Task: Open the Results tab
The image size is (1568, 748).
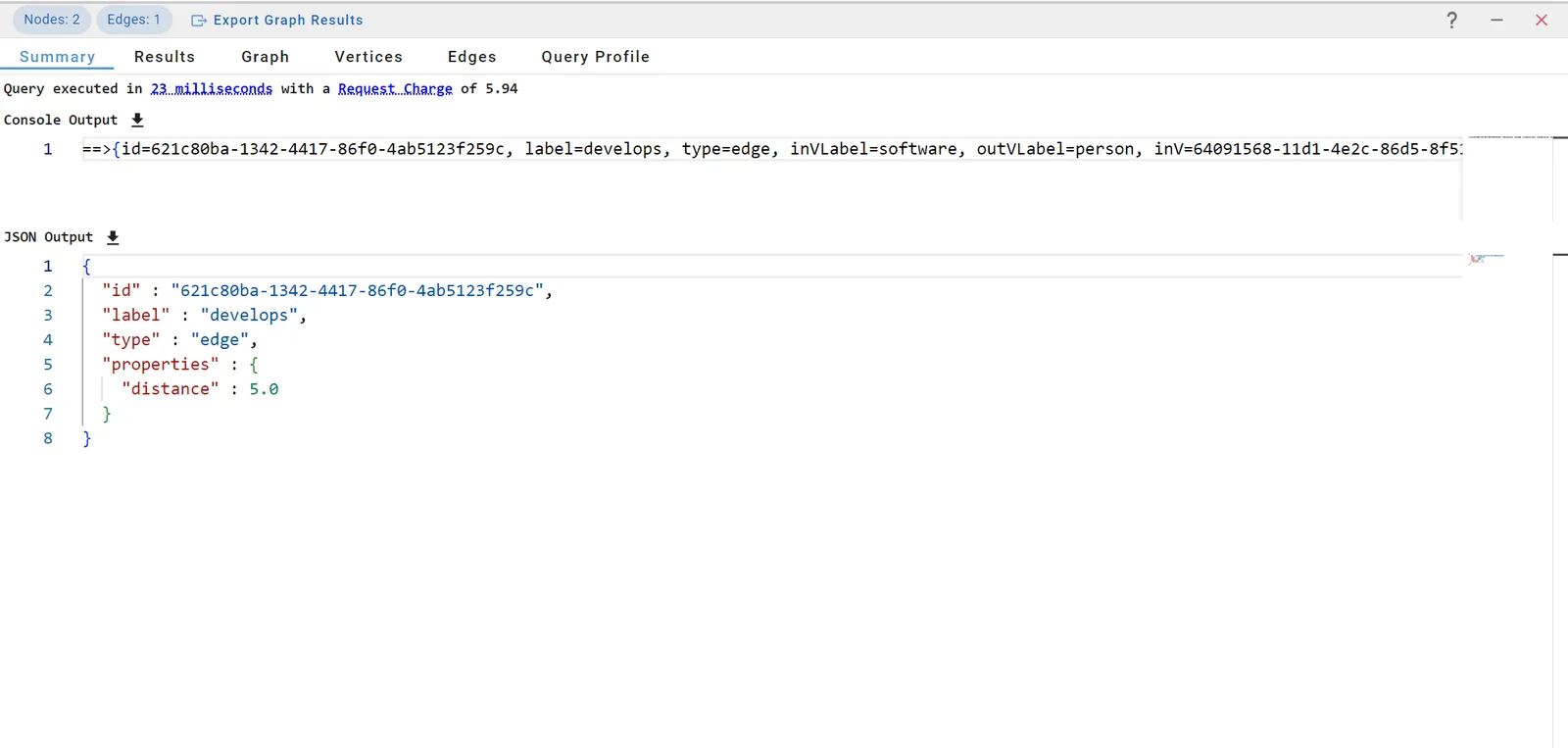Action: point(165,57)
